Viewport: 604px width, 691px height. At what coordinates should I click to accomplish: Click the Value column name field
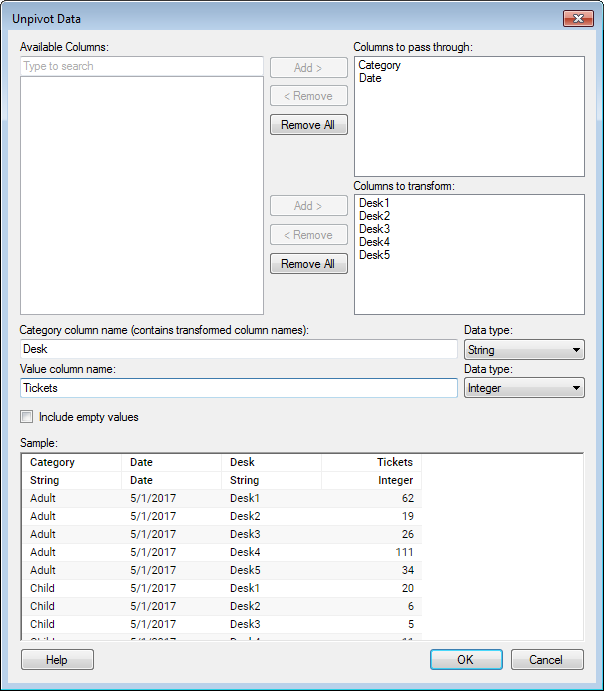[238, 388]
